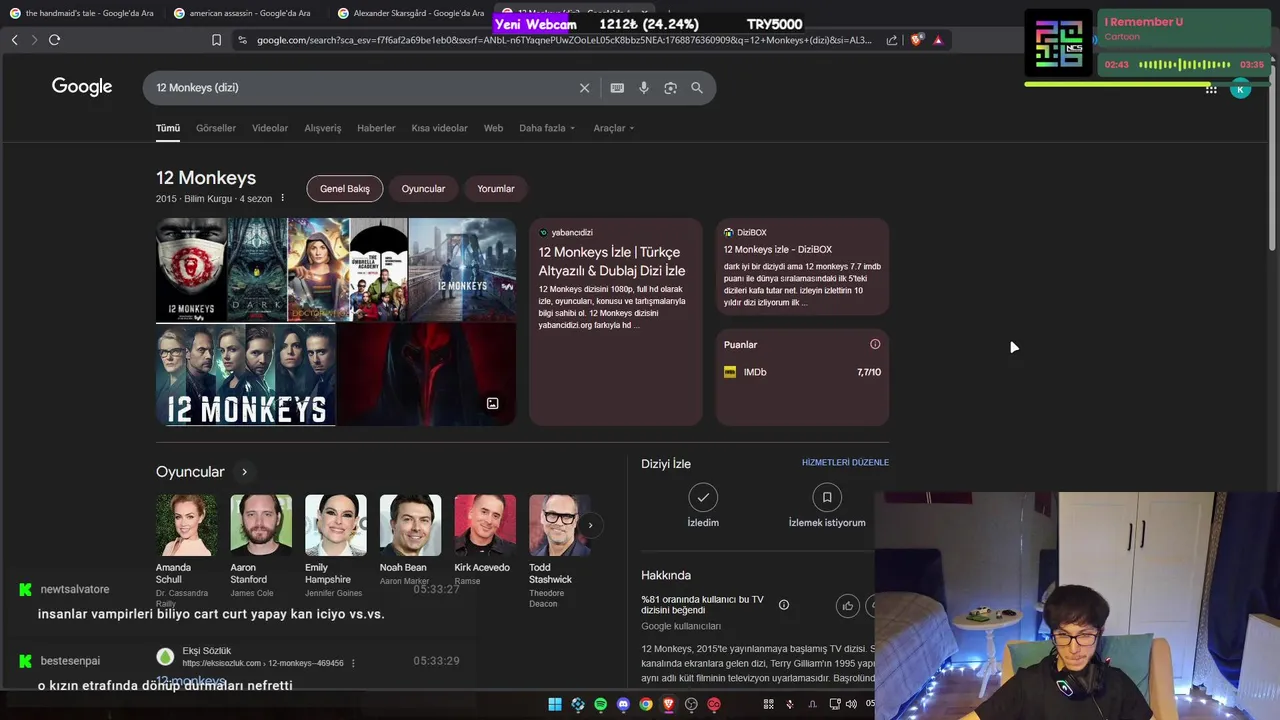Open the three-dot menu beside 12 Monkeys subtitle
This screenshot has height=720, width=1280.
[282, 198]
